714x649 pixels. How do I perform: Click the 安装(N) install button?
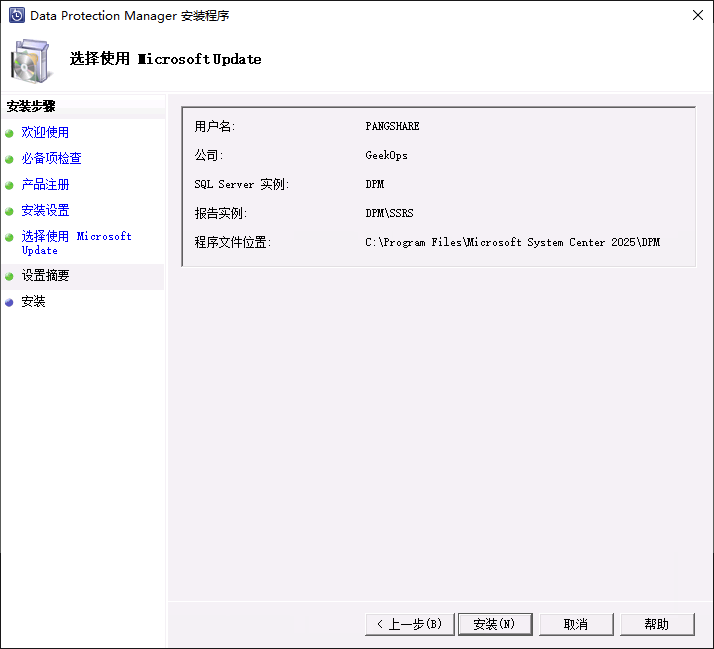pos(495,624)
